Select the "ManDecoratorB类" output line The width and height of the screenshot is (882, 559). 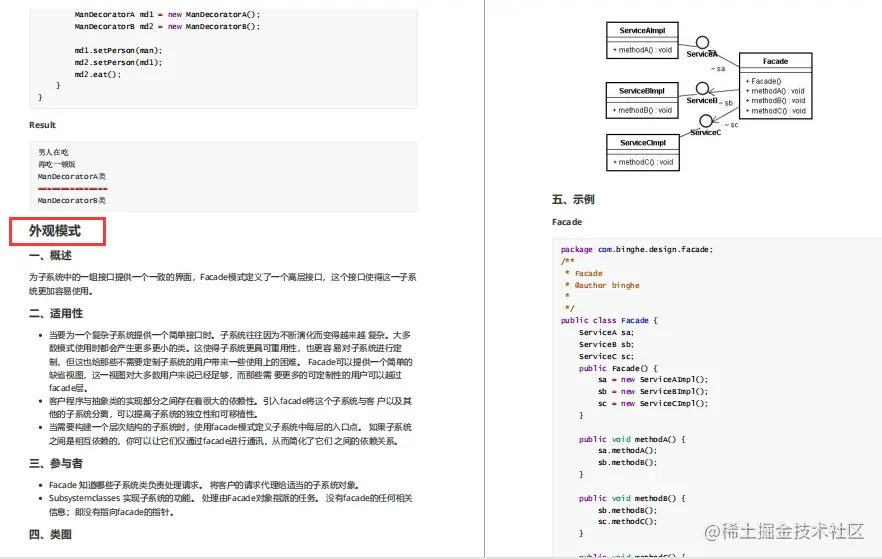pos(71,200)
